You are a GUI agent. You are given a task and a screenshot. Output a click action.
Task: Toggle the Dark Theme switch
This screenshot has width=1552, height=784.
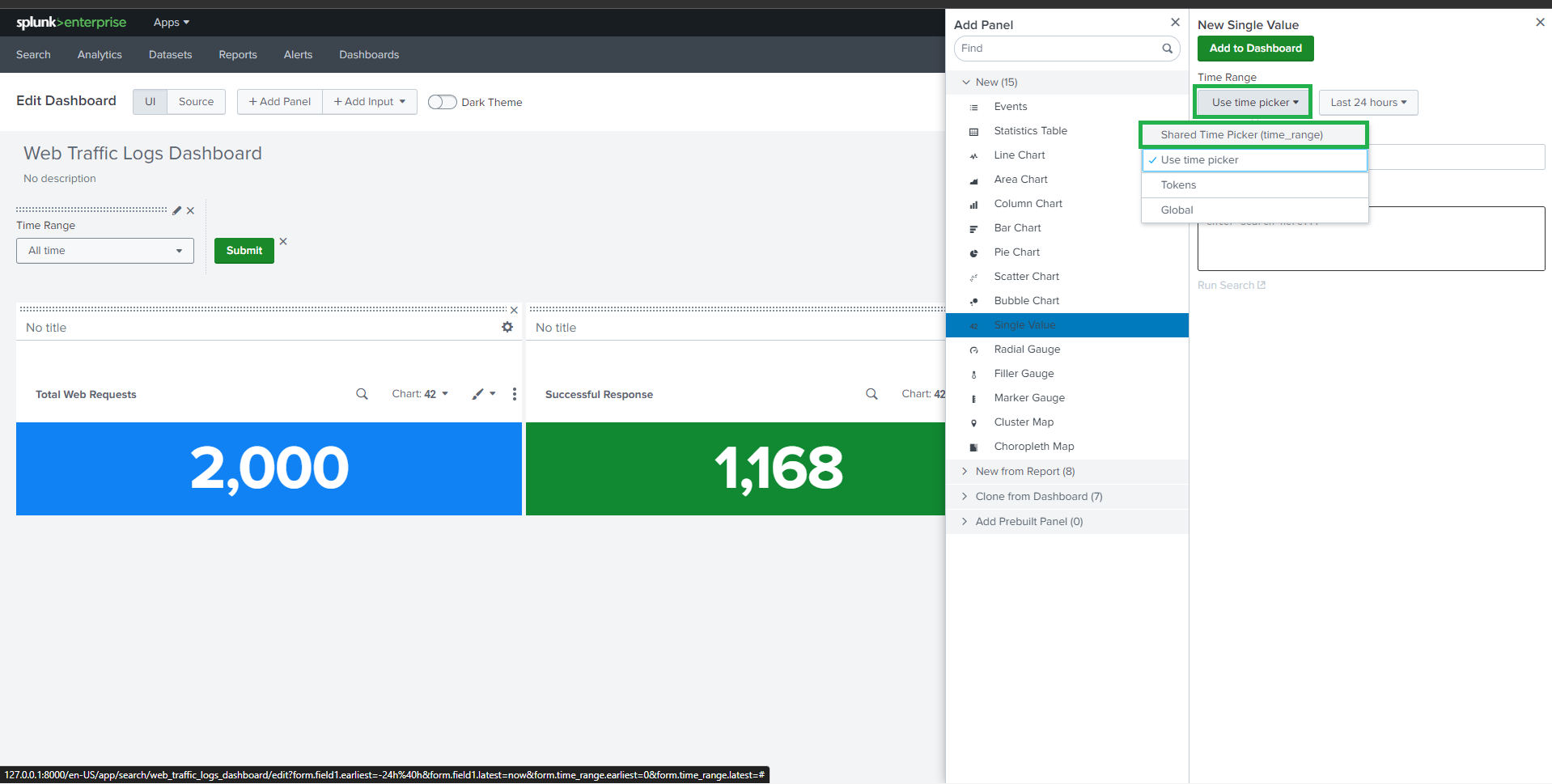(443, 102)
